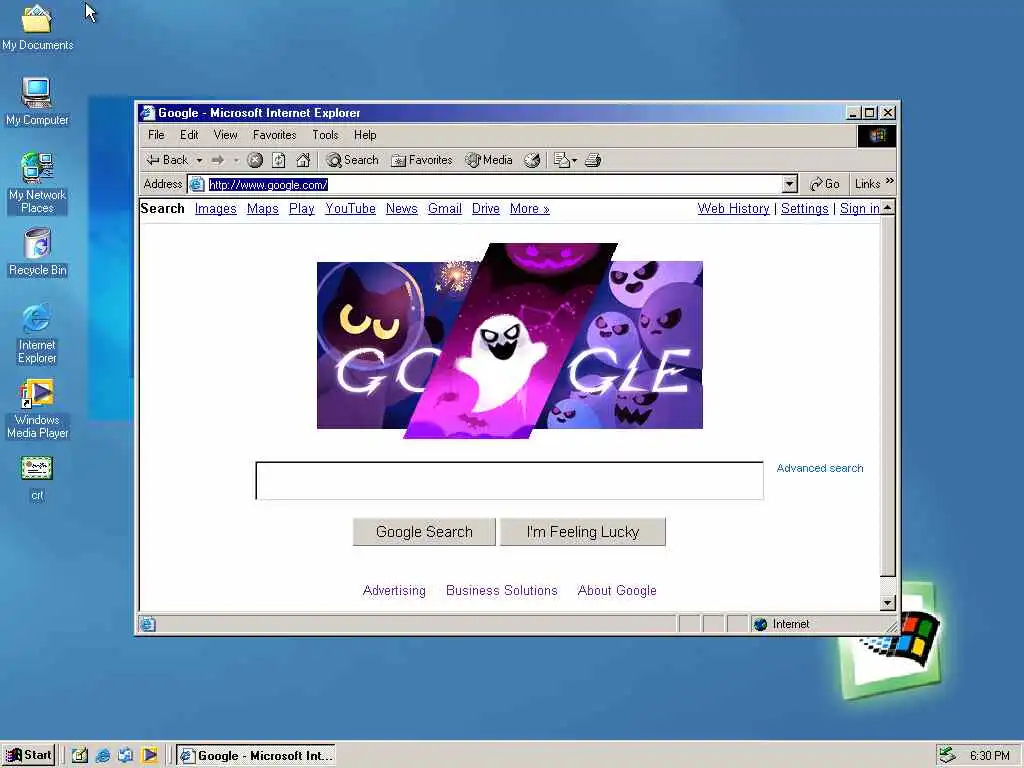Screen dimensions: 1024x768
Task: Open the Maps link
Action: tap(263, 209)
